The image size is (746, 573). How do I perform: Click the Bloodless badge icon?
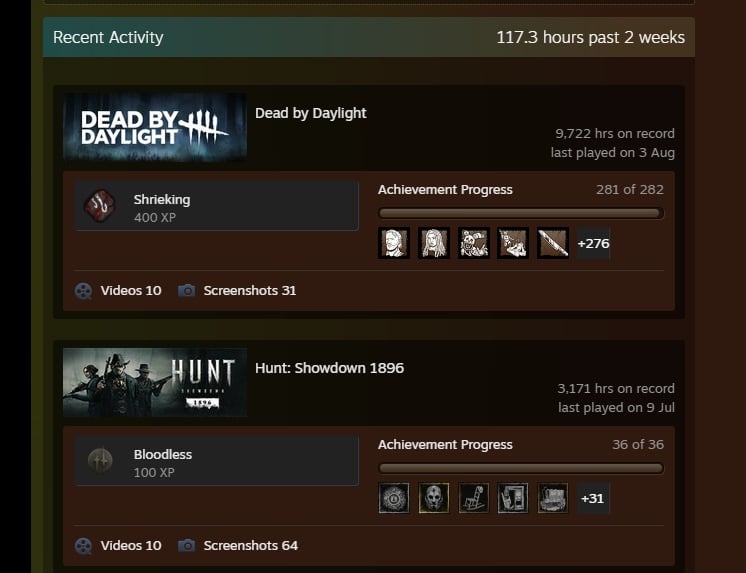100,461
